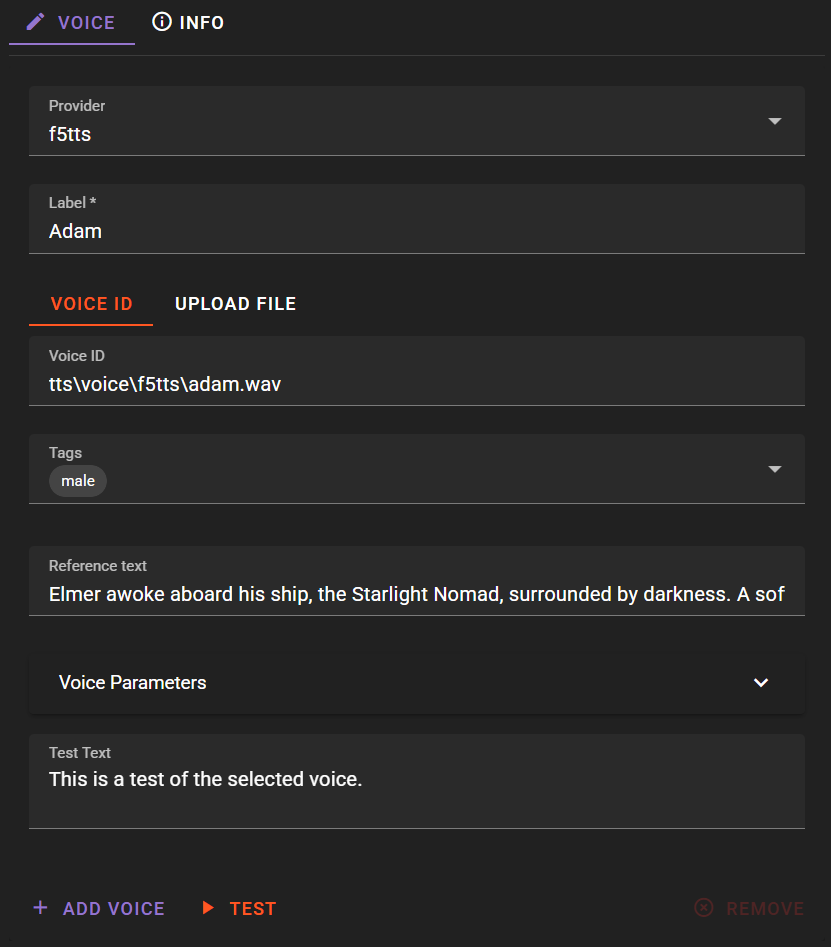Expand the Voice Parameters chevron
The image size is (831, 947).
[x=761, y=682]
